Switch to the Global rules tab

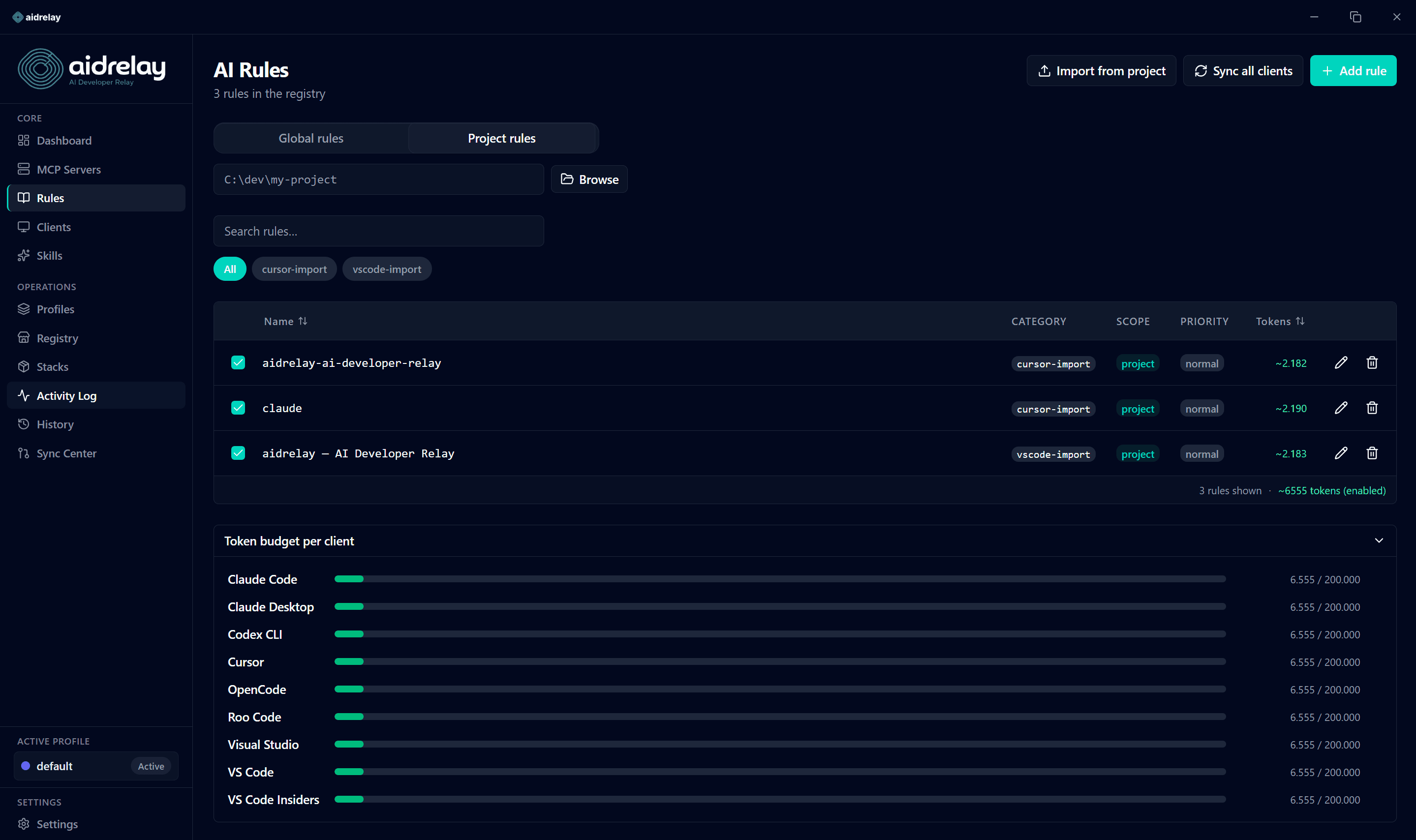click(311, 138)
